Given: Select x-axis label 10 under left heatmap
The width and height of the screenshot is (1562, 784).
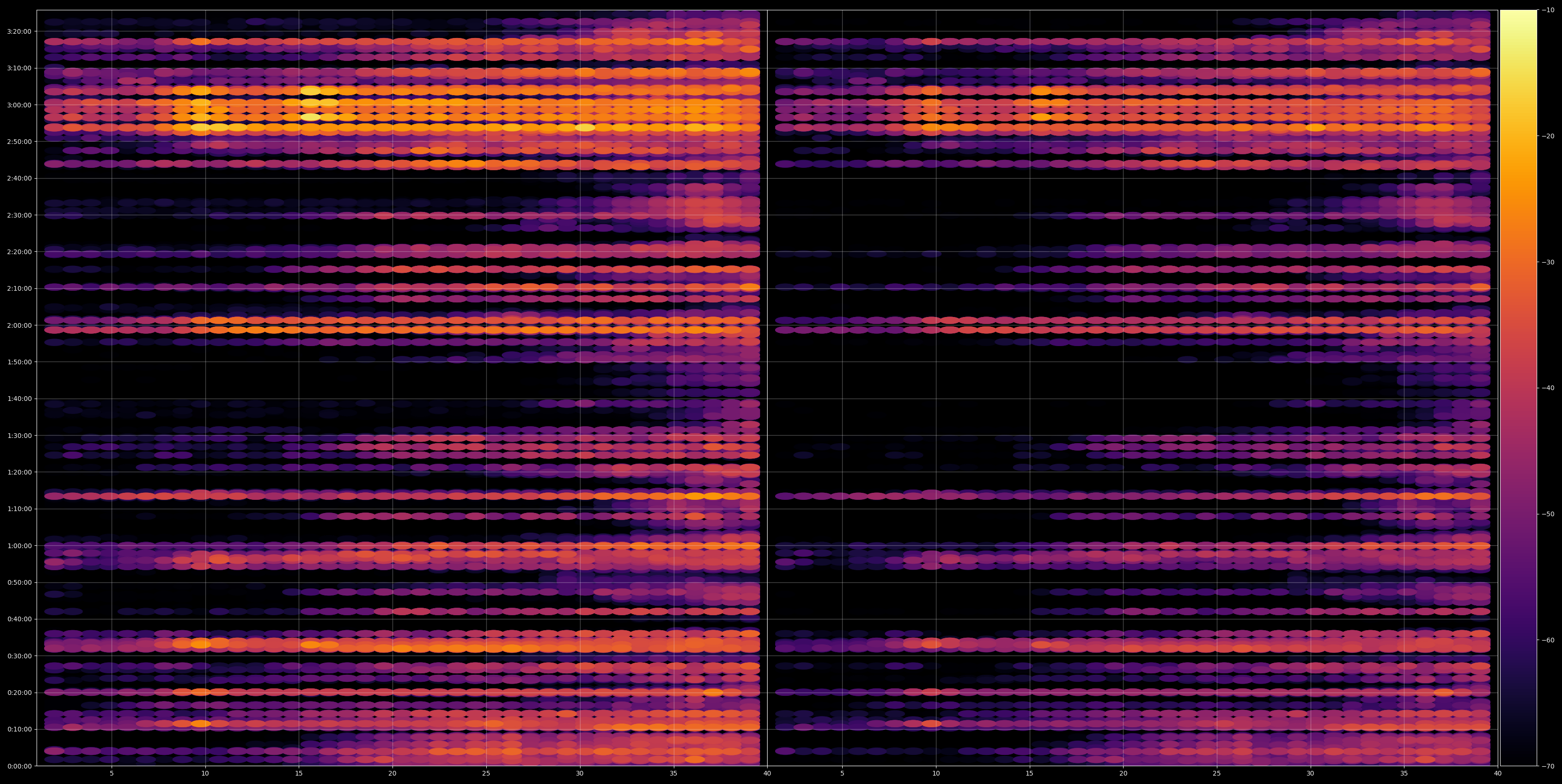Looking at the screenshot, I should tap(205, 774).
